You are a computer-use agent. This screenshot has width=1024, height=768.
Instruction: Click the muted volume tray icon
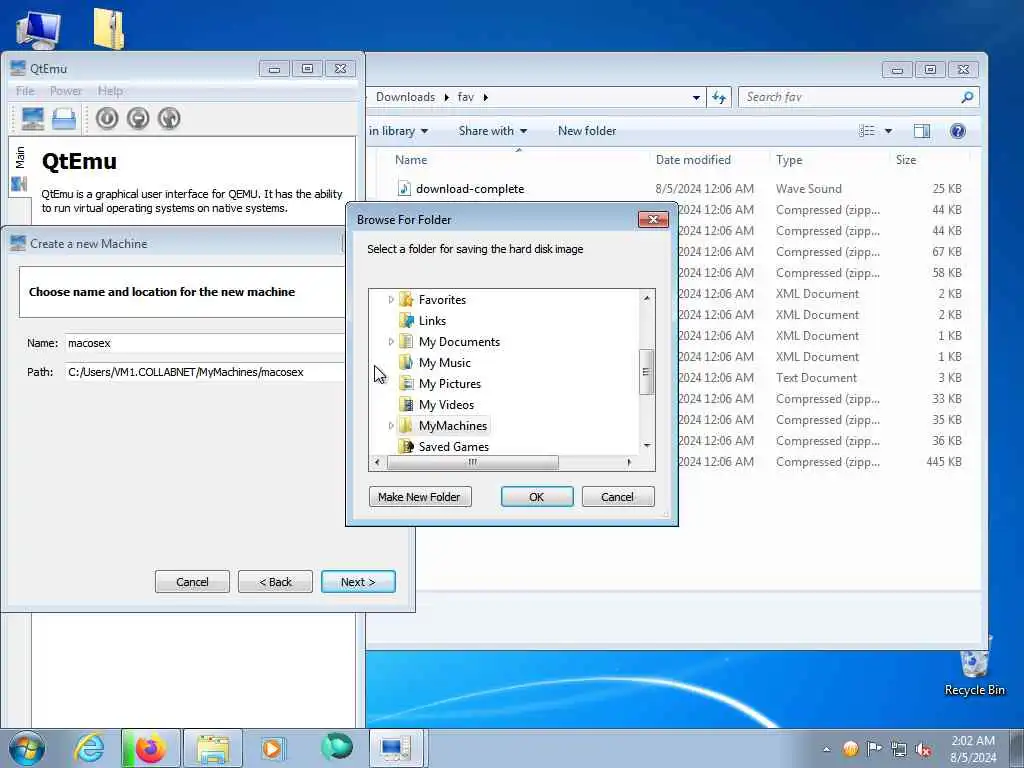[x=923, y=749]
